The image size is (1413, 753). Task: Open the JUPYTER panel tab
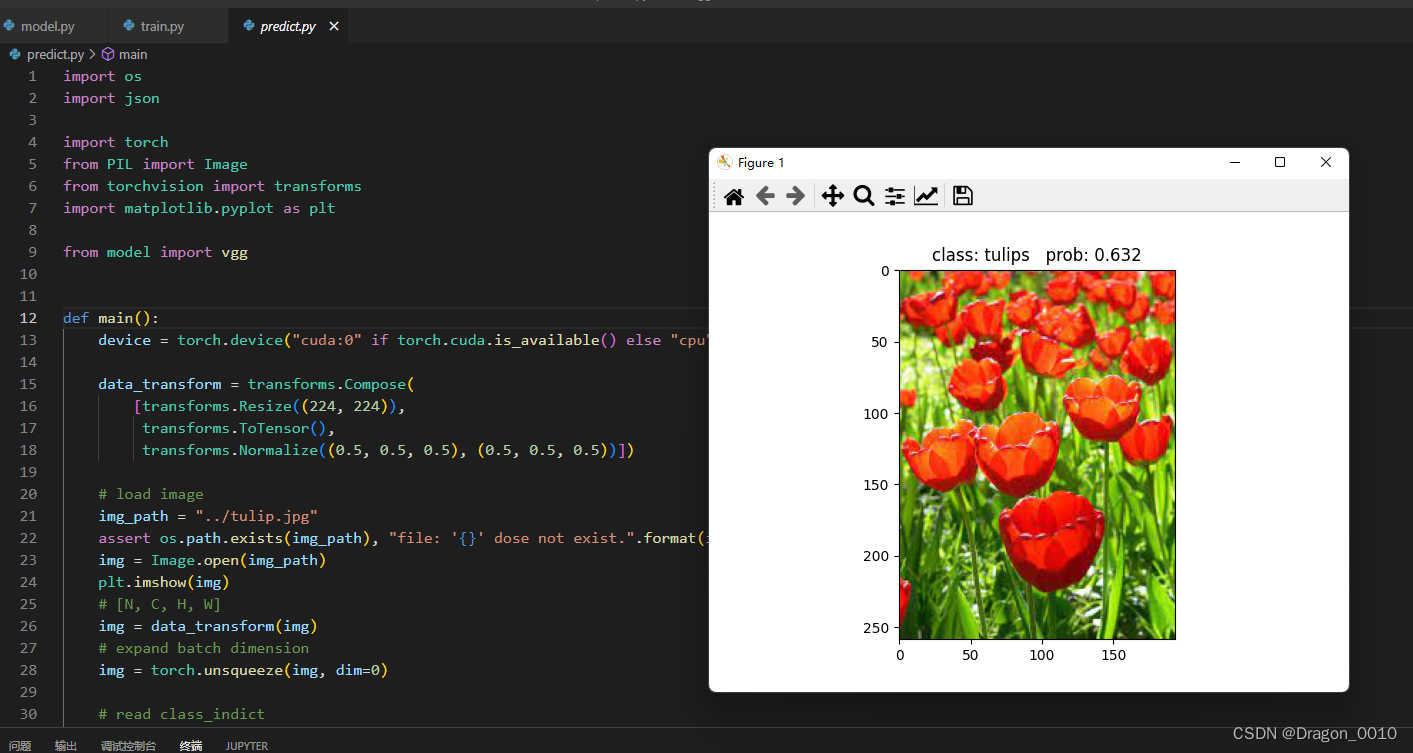(x=246, y=746)
